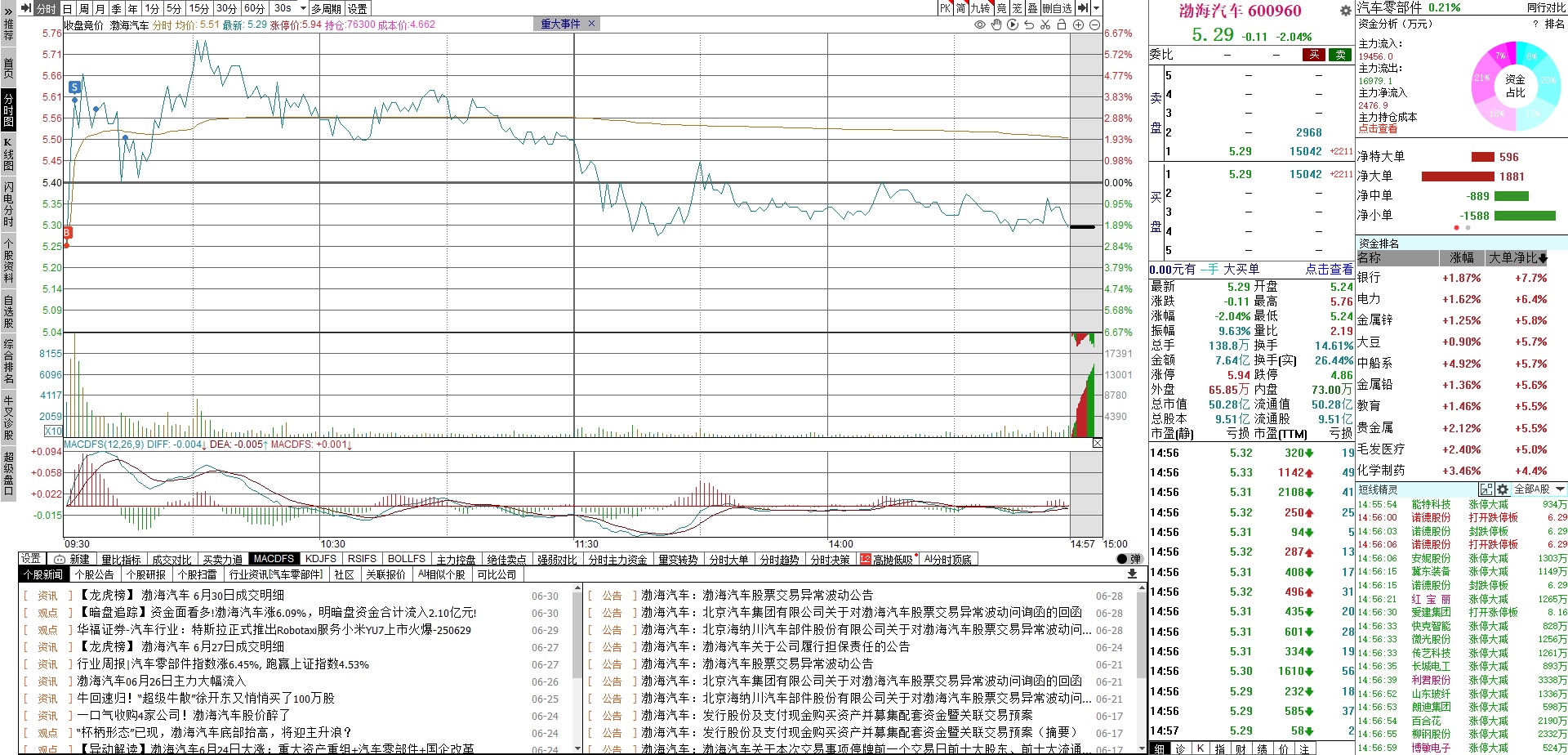Click the red 买 buy button
The image size is (1568, 755).
(x=1314, y=55)
